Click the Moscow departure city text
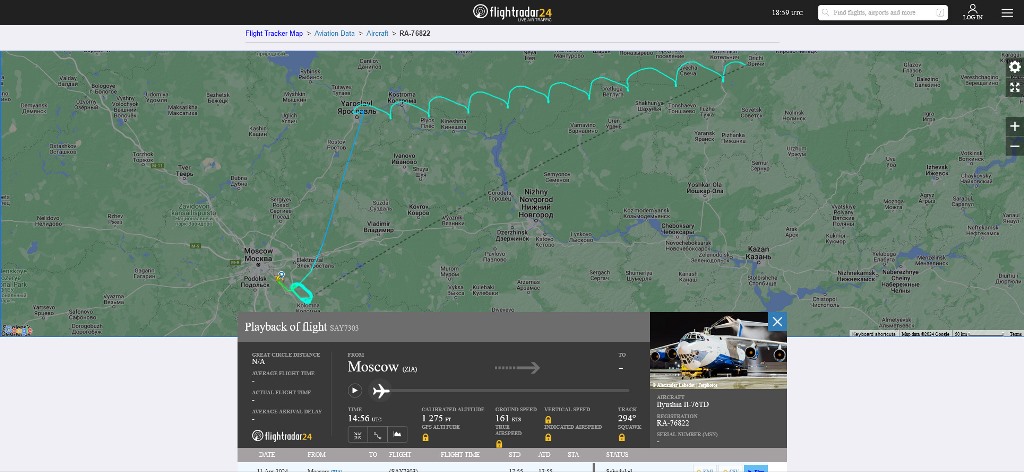1024x472 pixels. coord(373,367)
